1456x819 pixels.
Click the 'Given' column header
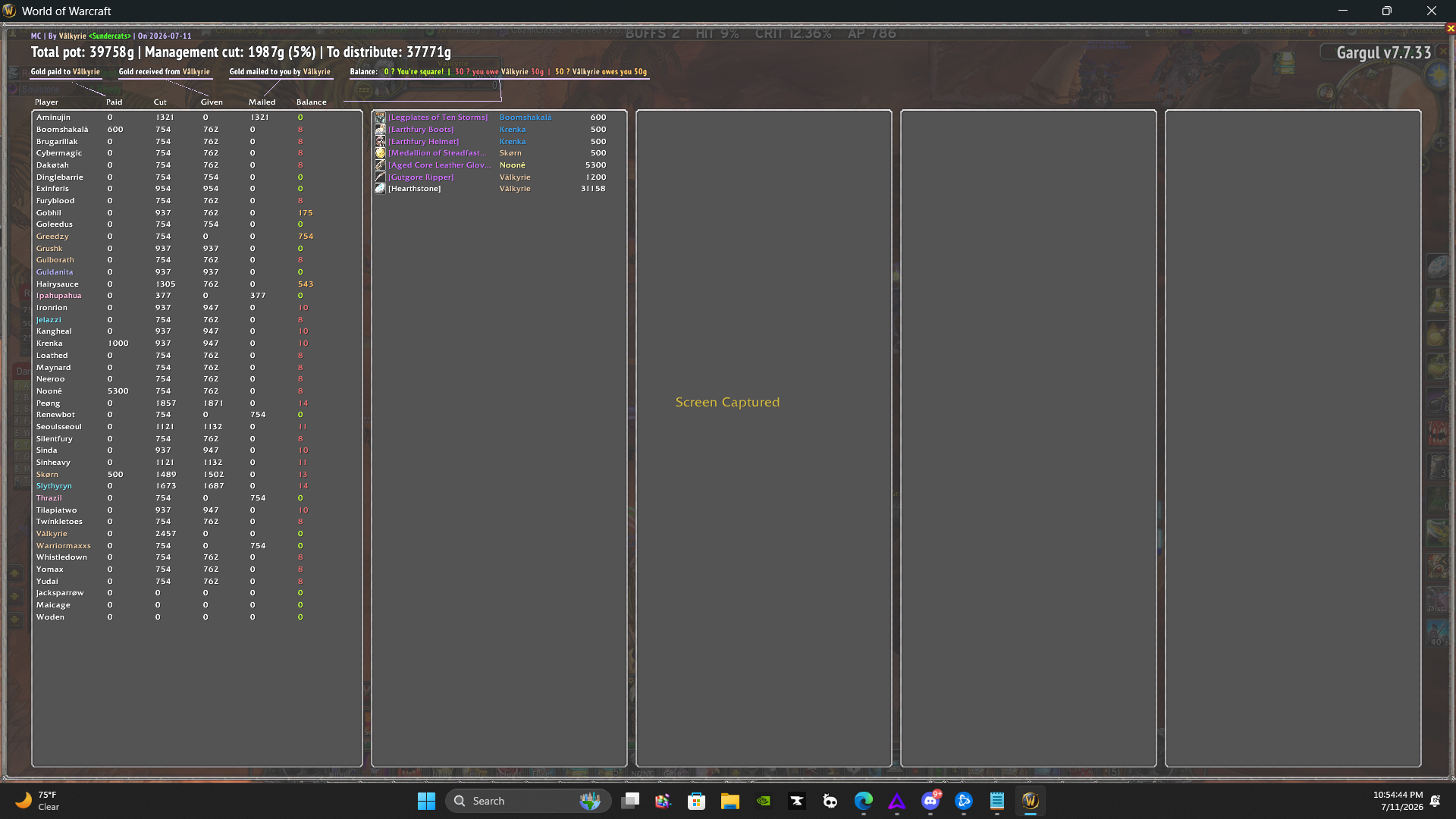pyautogui.click(x=212, y=102)
